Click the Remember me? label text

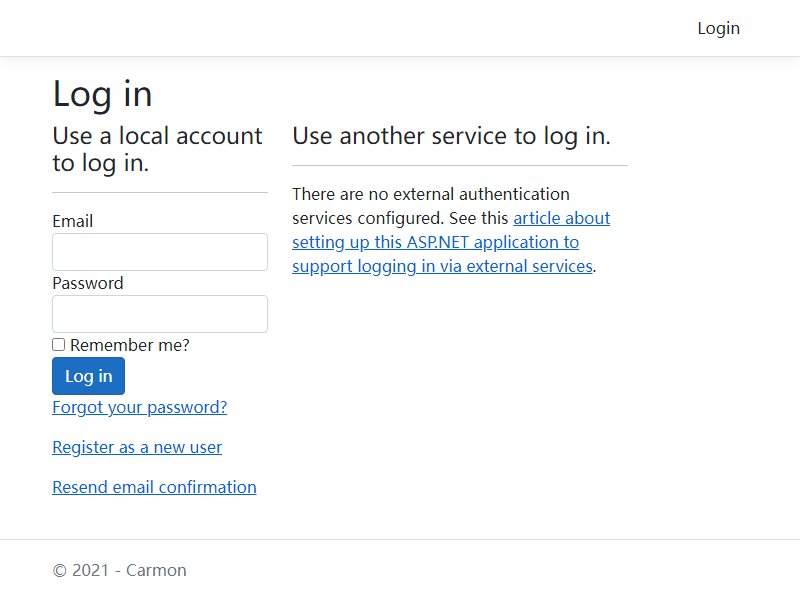130,345
